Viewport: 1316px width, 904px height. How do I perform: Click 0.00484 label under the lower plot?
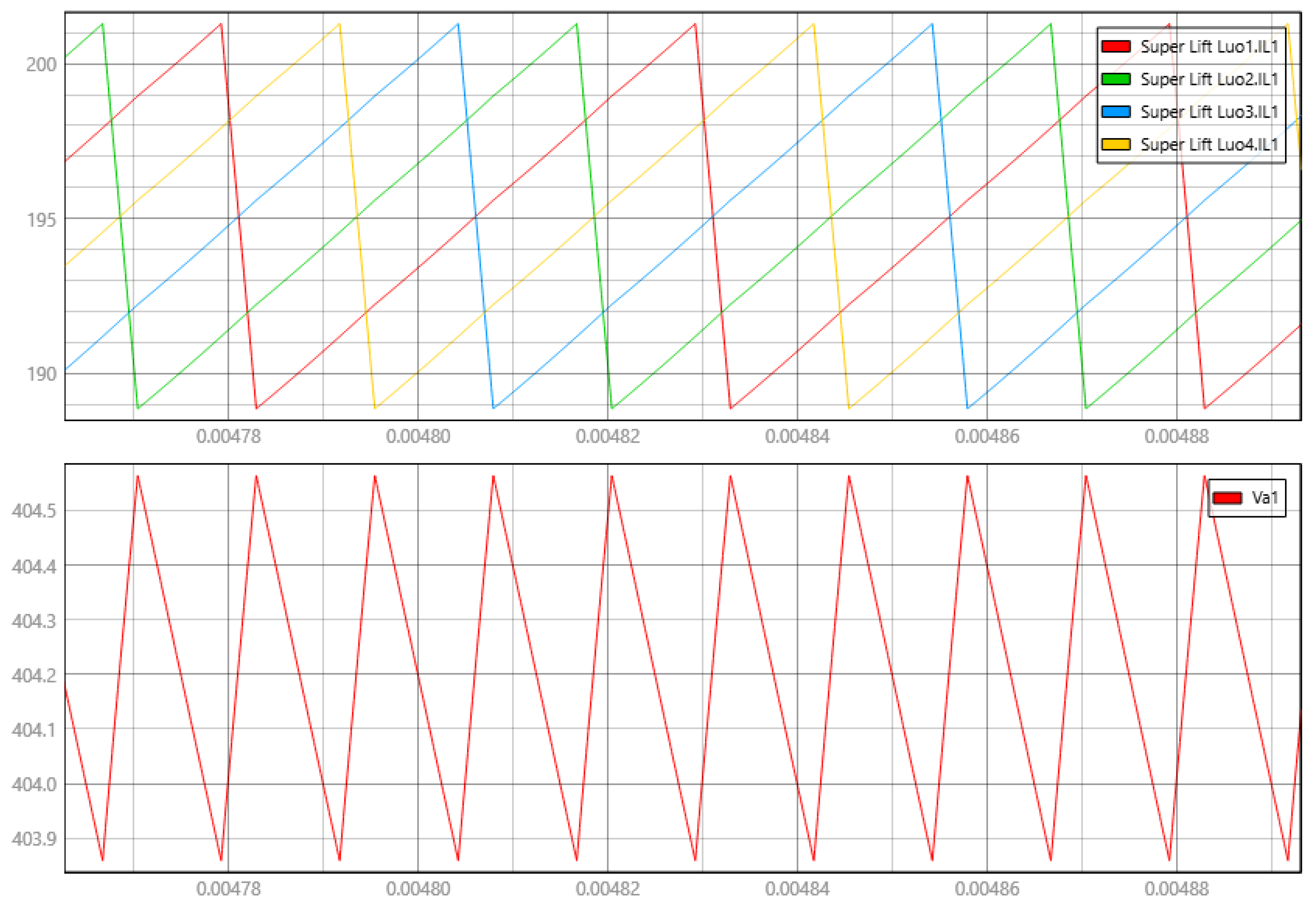point(797,889)
